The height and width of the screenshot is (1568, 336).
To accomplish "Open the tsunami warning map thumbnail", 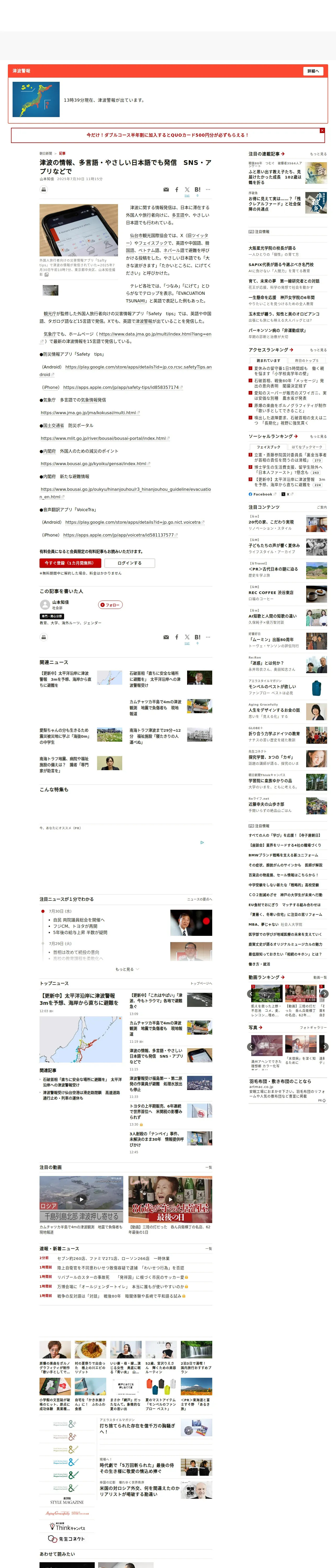I will click(36, 100).
